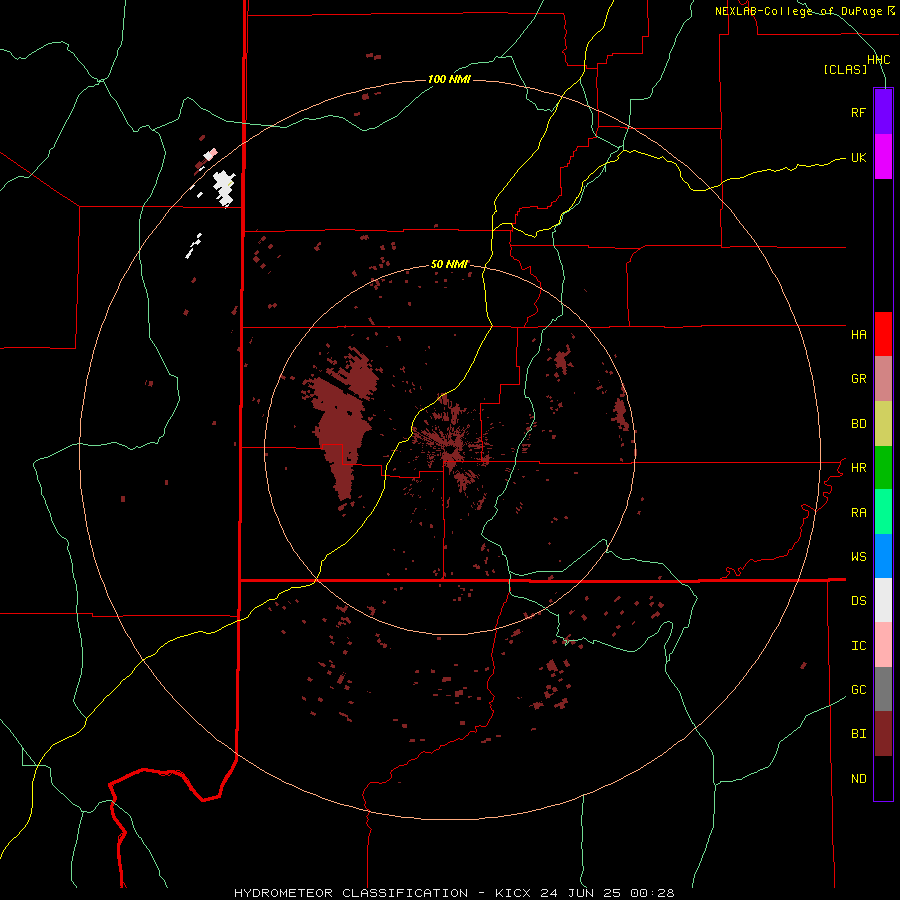Click the HA red legend swatch
The image size is (900, 900).
pyautogui.click(x=883, y=334)
